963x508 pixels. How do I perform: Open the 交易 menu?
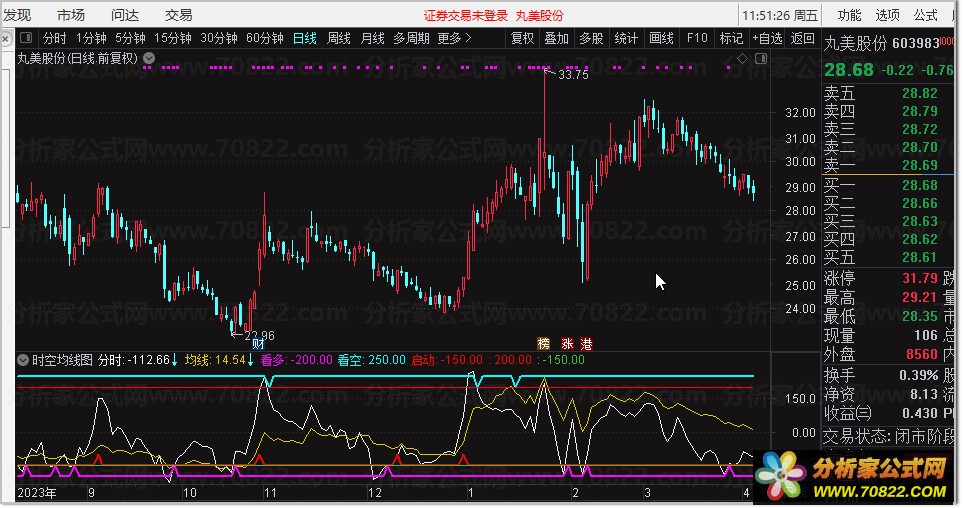click(x=179, y=15)
